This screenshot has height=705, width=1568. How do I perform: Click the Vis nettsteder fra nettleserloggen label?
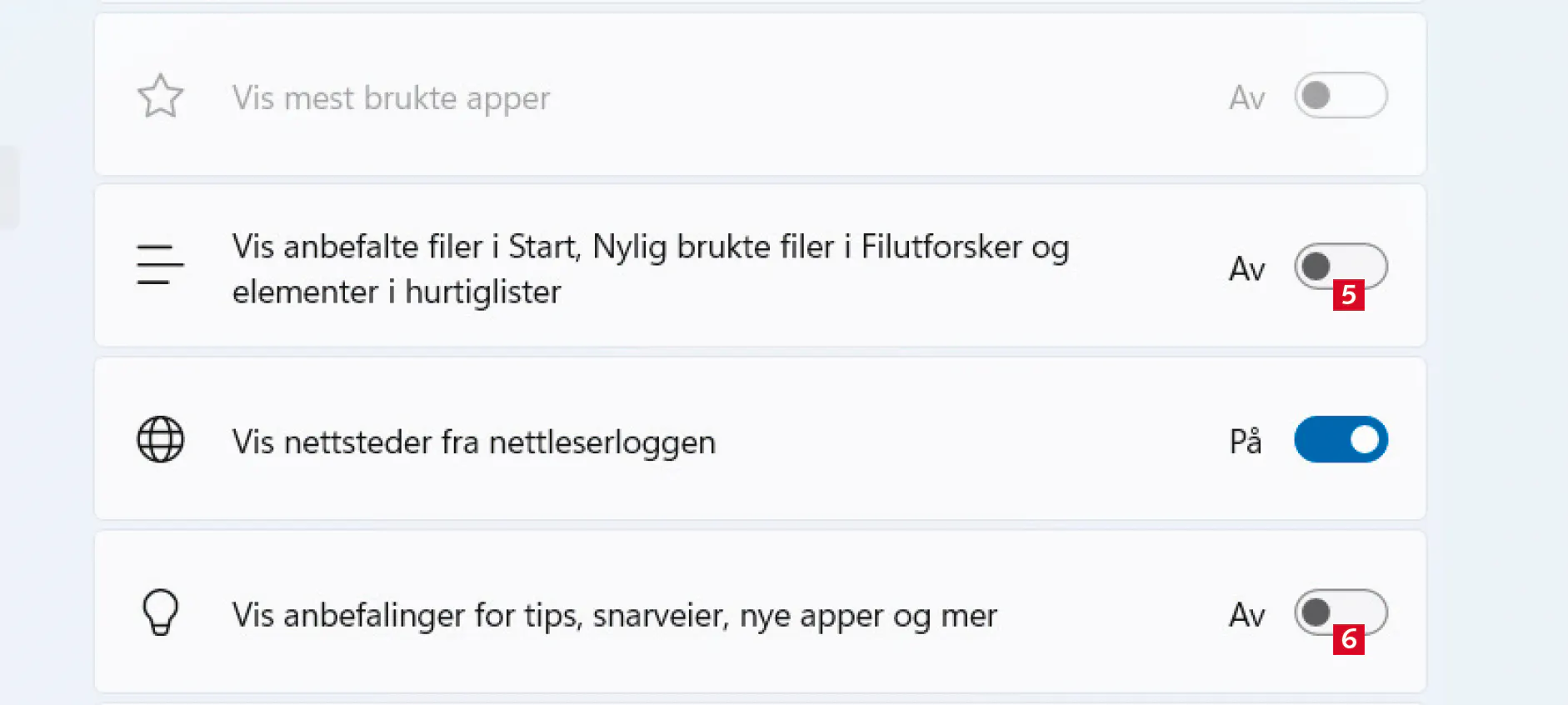point(473,442)
